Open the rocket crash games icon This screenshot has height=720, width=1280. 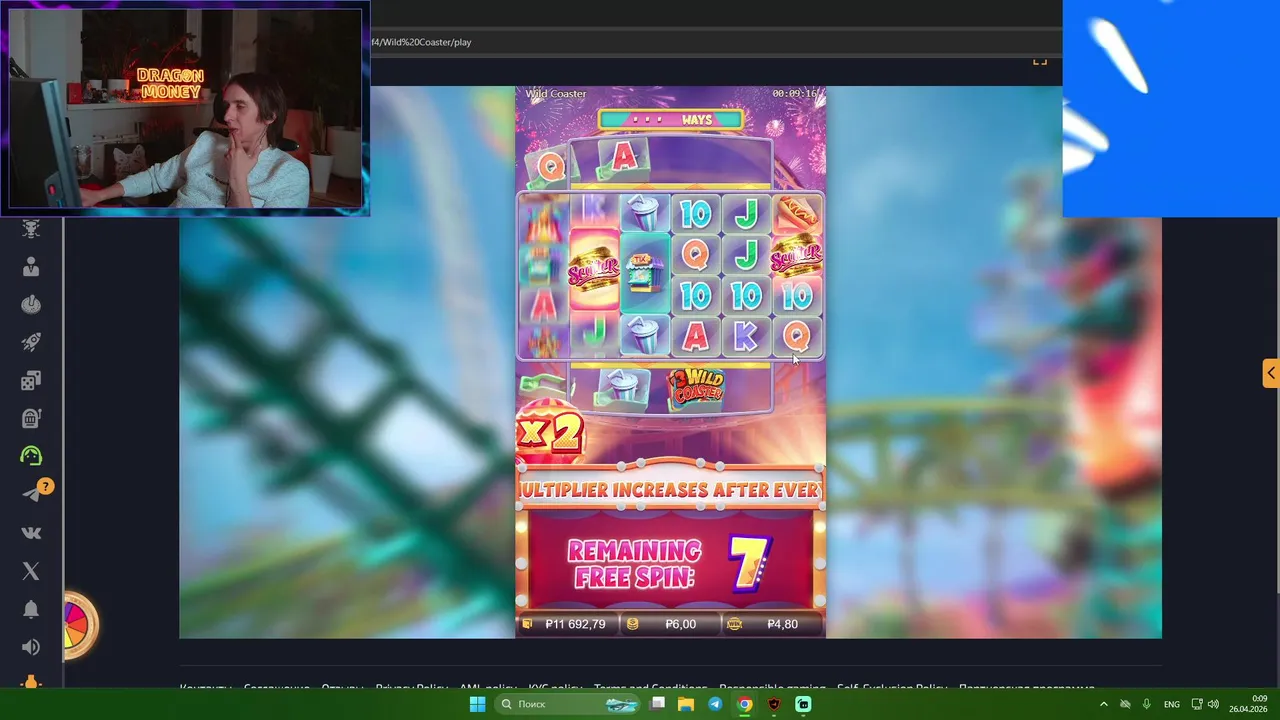pos(31,342)
